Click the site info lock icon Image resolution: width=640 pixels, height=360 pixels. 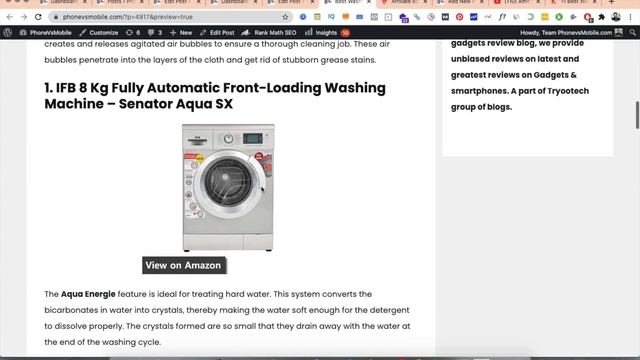[x=56, y=17]
